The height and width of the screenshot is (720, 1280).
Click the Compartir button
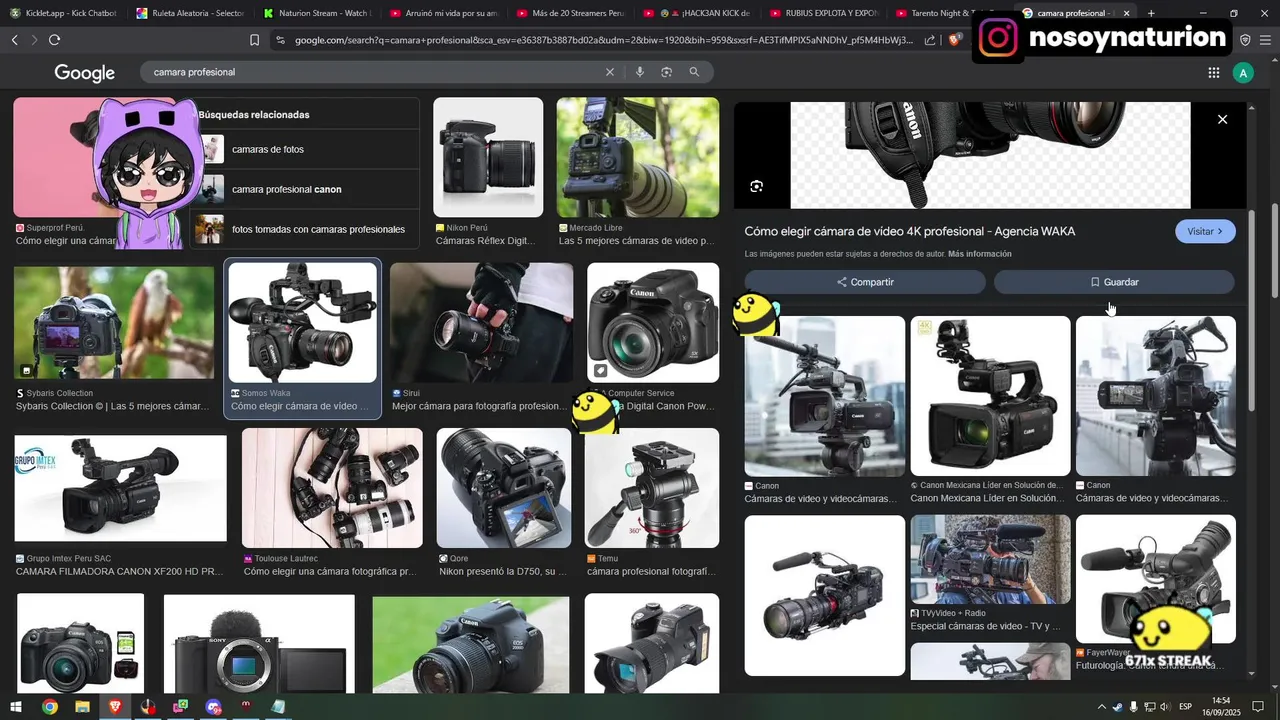[865, 282]
